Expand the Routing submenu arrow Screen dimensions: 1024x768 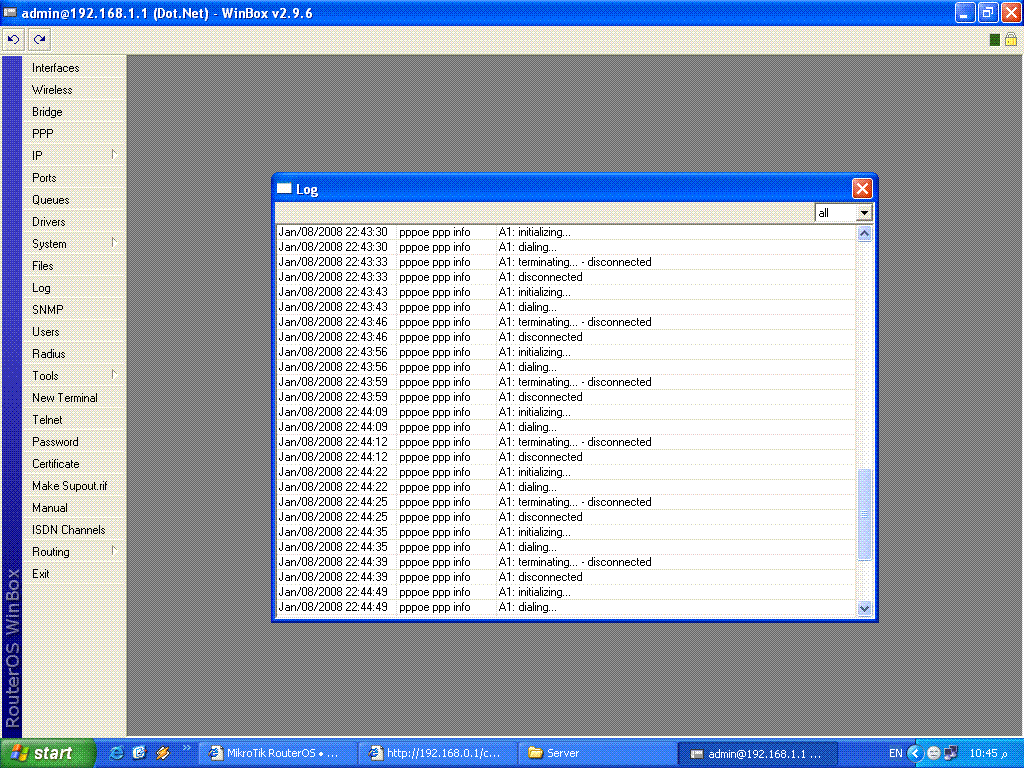point(114,551)
